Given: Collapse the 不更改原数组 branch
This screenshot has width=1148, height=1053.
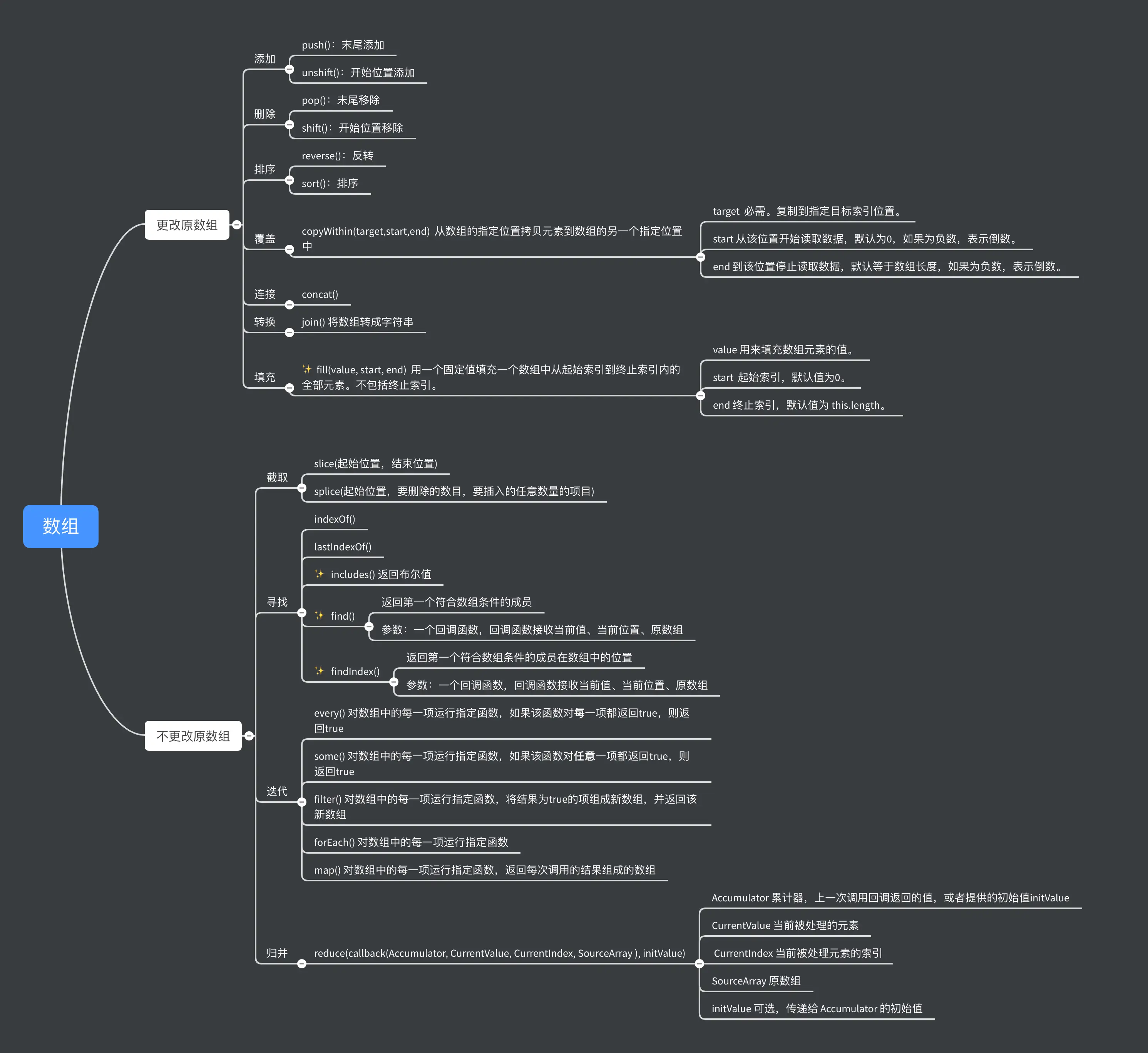Looking at the screenshot, I should coord(249,735).
